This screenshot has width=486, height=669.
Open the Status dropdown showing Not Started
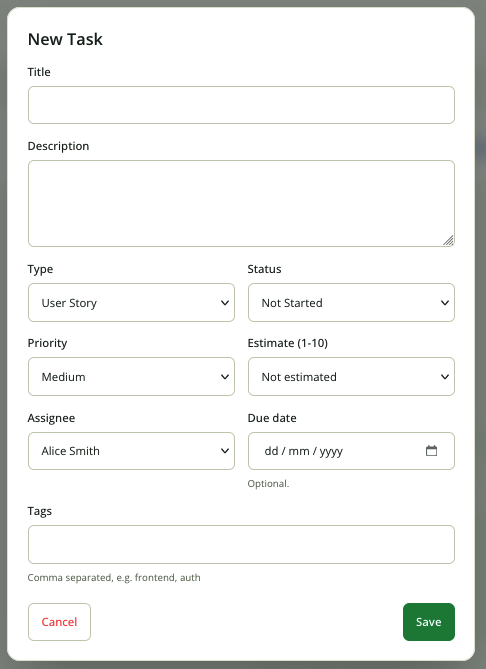pos(351,303)
